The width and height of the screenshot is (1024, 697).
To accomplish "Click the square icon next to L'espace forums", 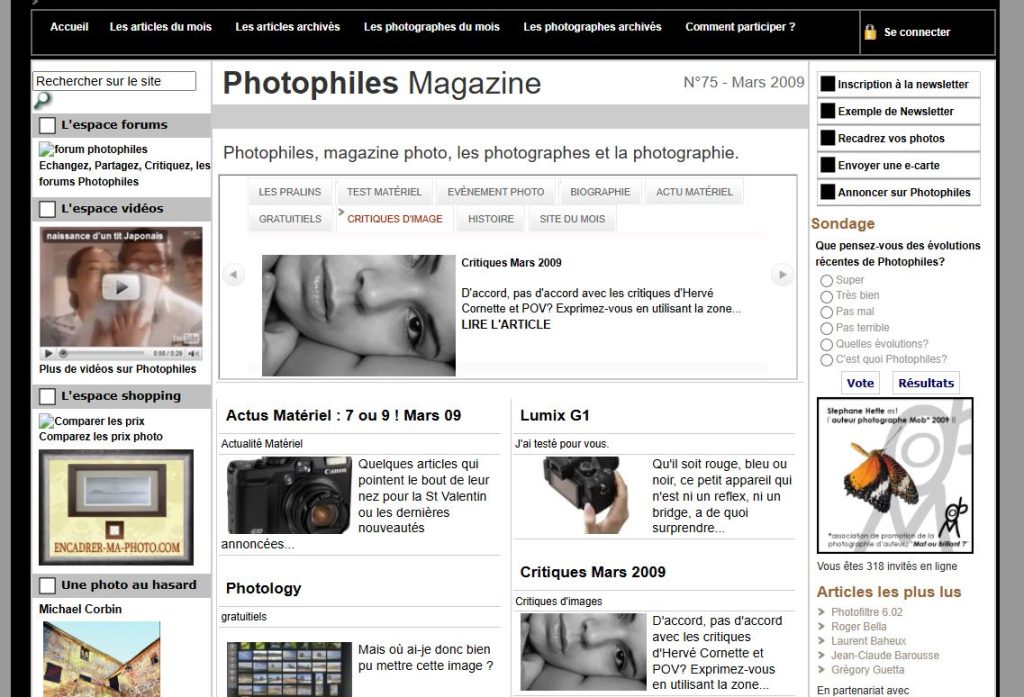I will [47, 125].
